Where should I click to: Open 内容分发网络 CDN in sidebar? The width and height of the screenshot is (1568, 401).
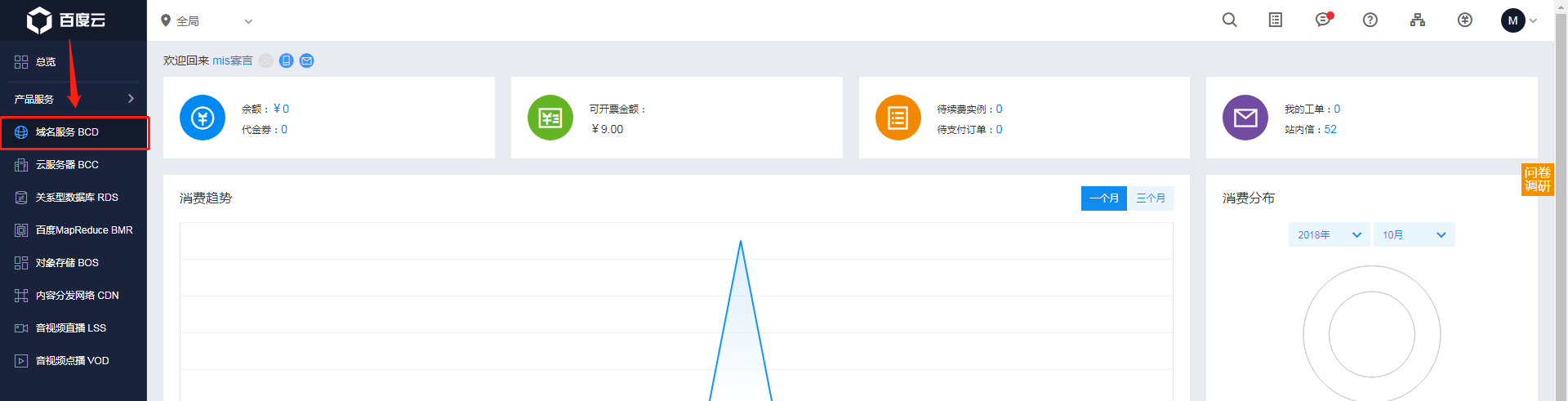point(73,296)
